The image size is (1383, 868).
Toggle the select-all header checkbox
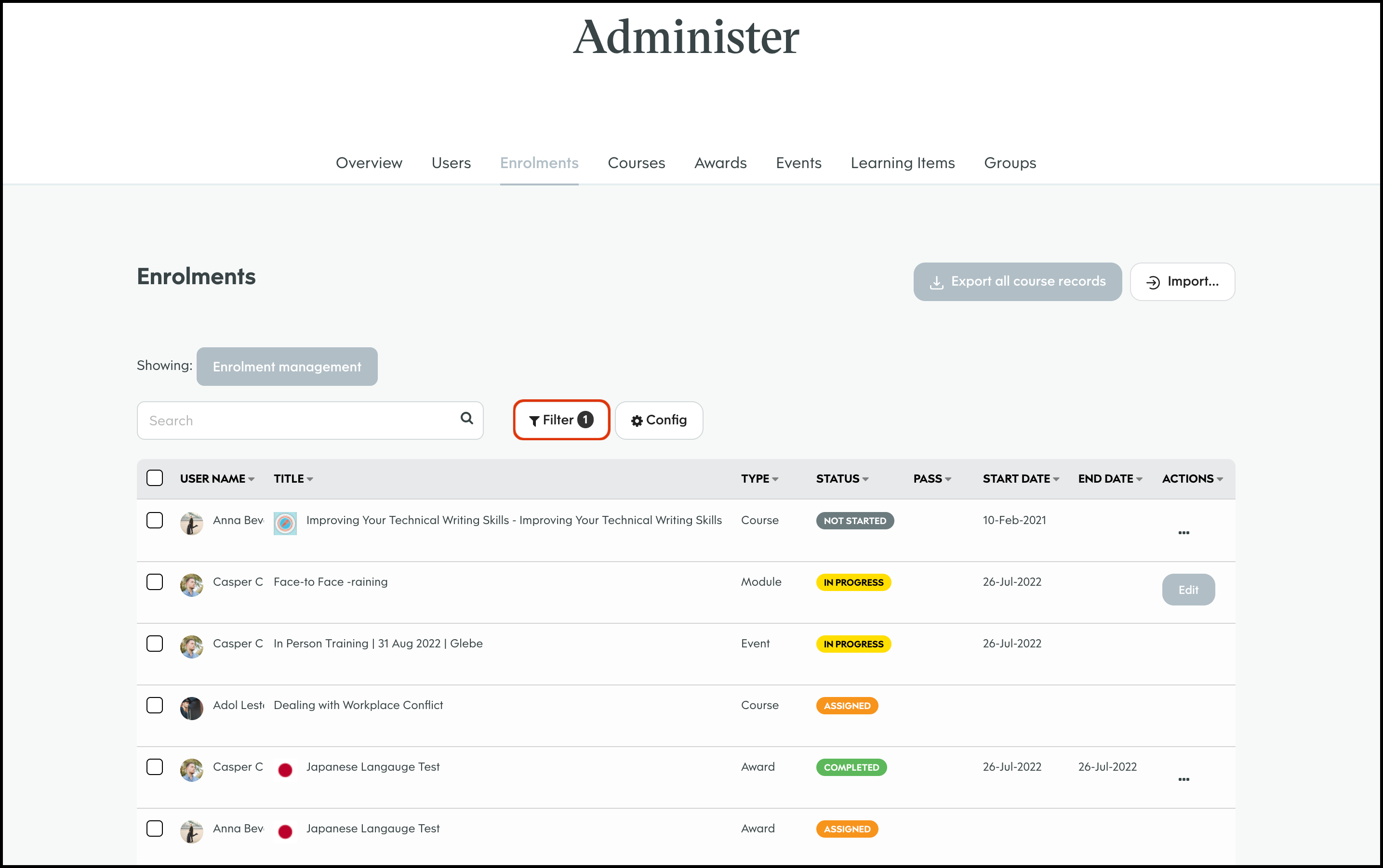point(155,478)
